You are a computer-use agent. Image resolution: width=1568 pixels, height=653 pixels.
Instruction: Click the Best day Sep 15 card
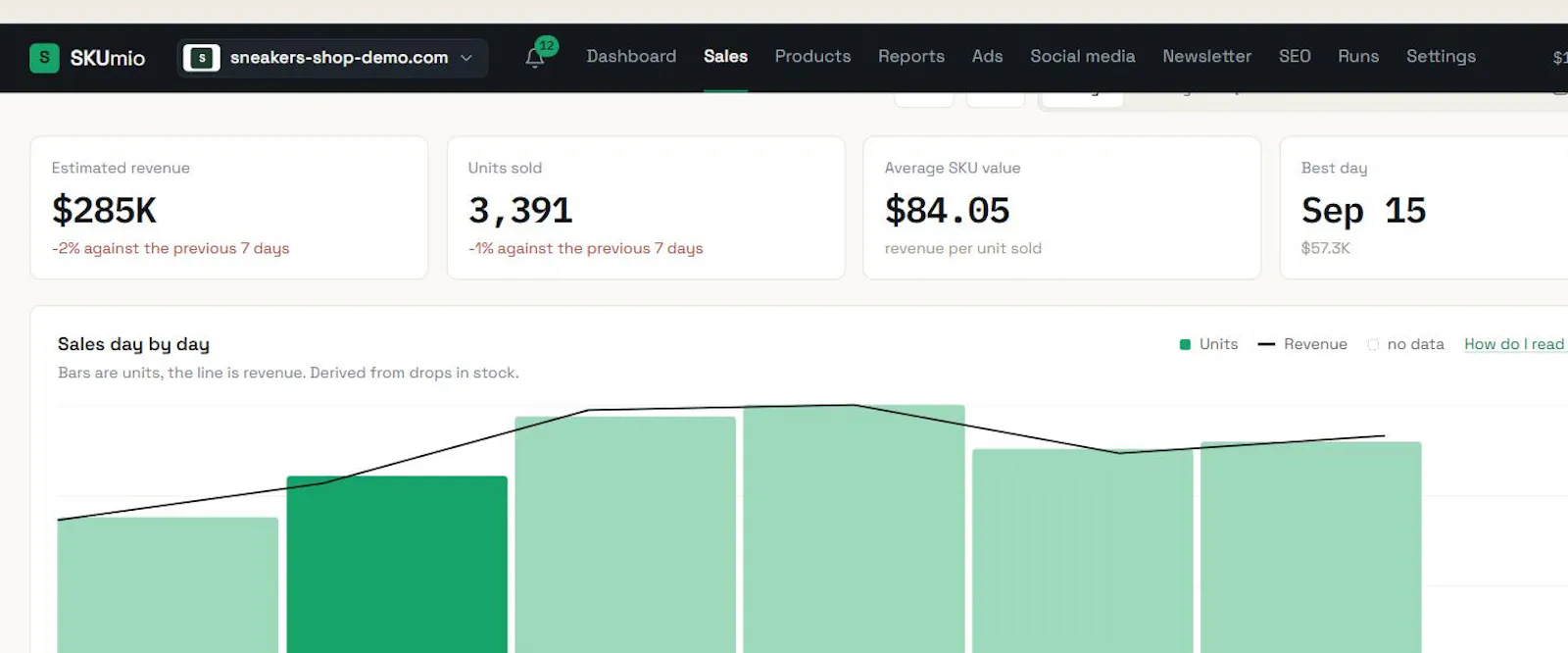pos(1424,208)
